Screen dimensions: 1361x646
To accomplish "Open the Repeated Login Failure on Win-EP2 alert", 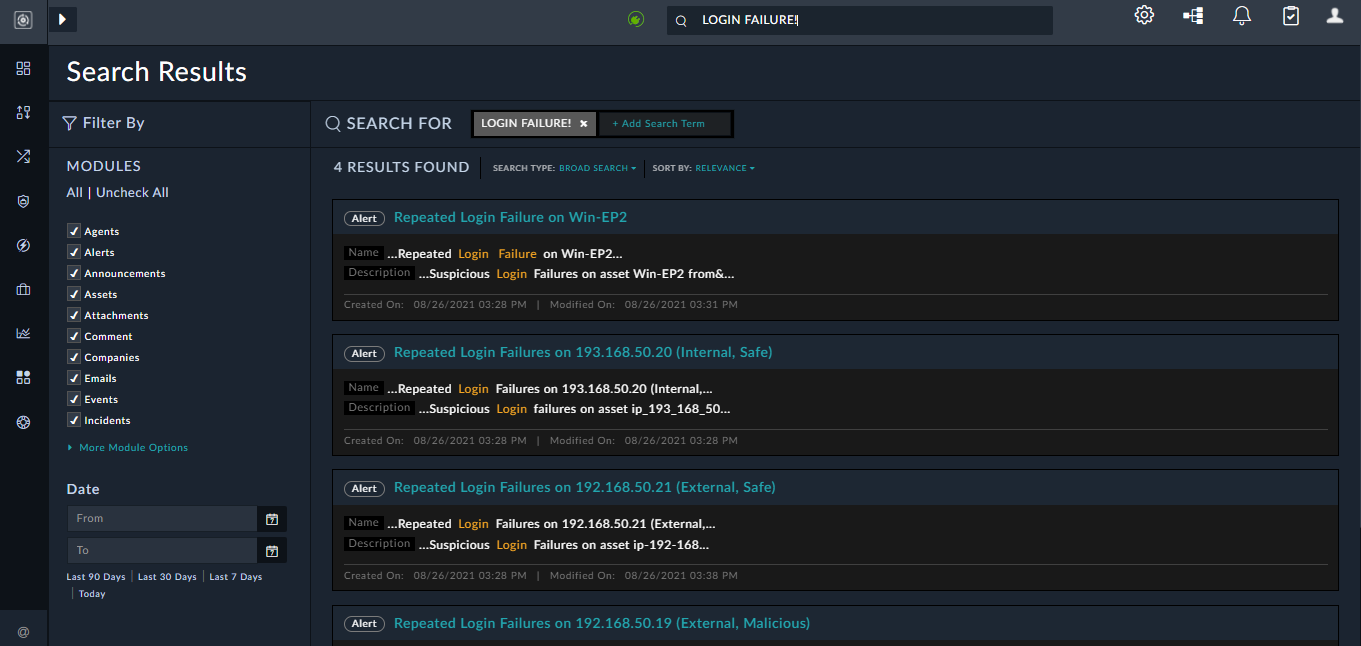I will (x=510, y=217).
